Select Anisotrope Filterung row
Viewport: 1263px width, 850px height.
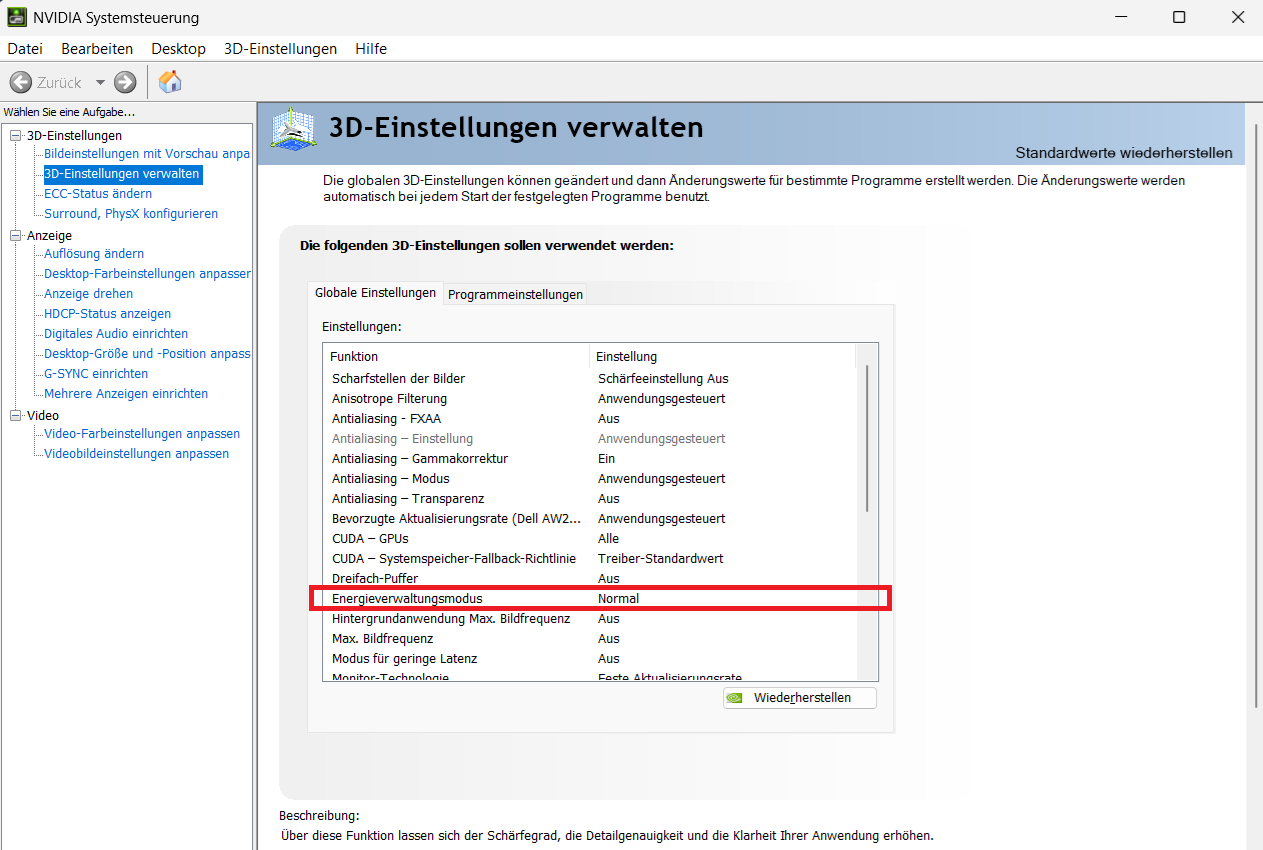590,399
